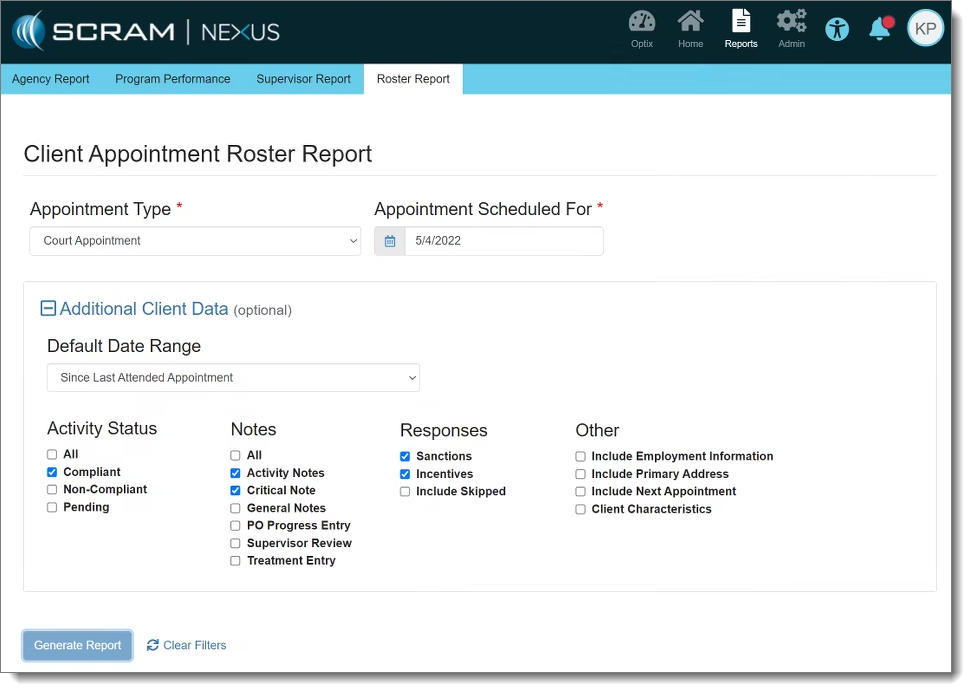972x693 pixels.
Task: Open the accessibility options icon
Action: point(837,29)
